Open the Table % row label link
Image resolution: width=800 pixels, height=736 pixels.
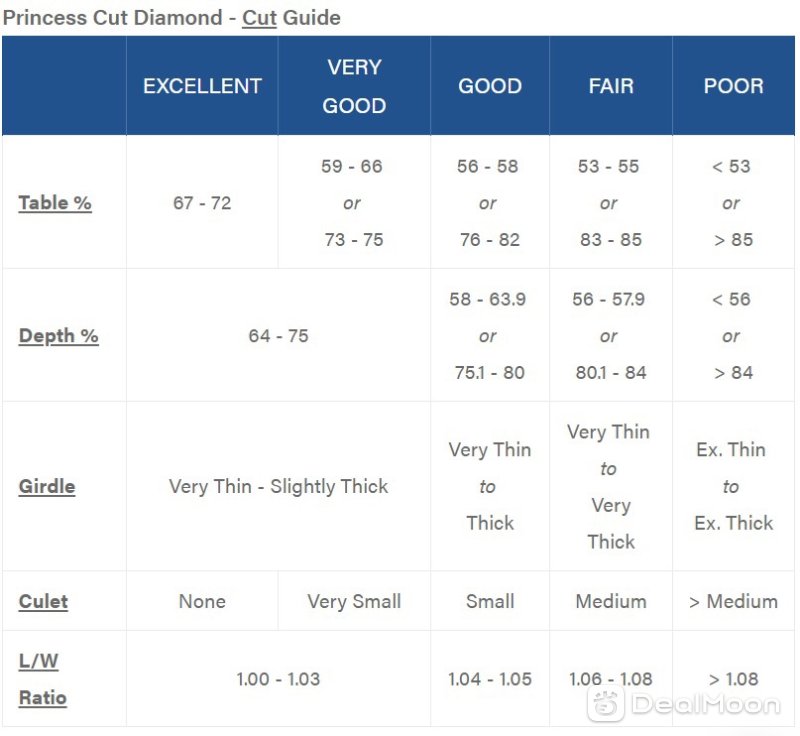coord(55,202)
